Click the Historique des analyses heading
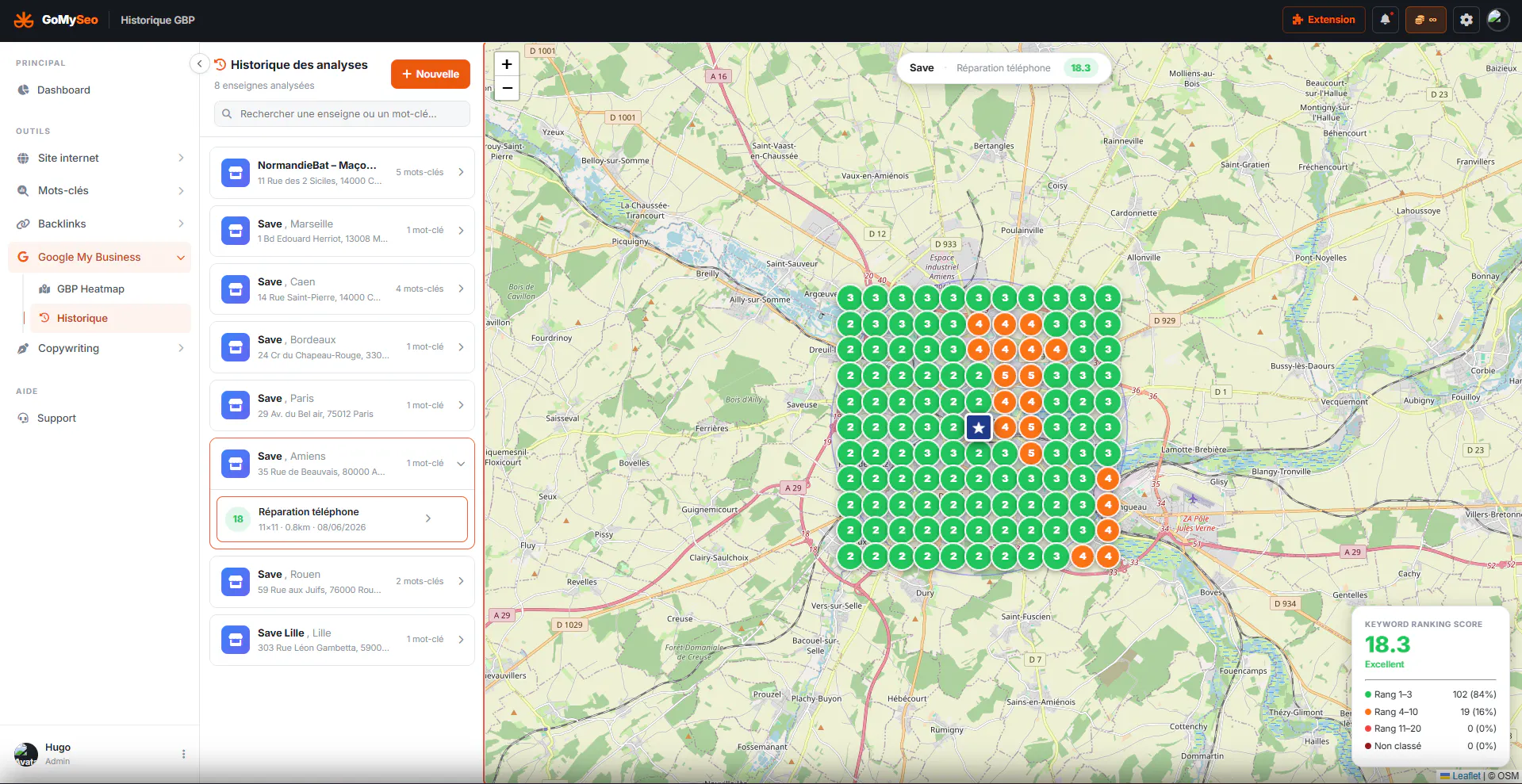This screenshot has height=784, width=1522. point(299,65)
